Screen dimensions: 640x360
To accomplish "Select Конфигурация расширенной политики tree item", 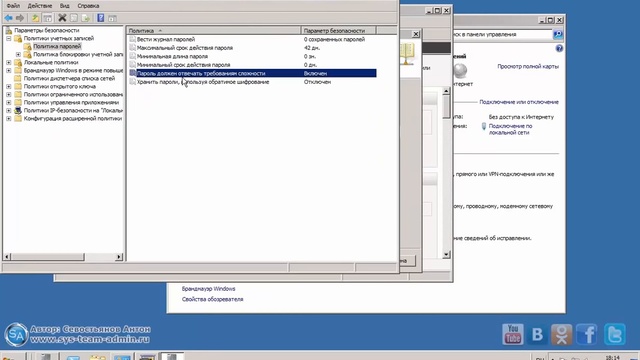I will coord(73,118).
